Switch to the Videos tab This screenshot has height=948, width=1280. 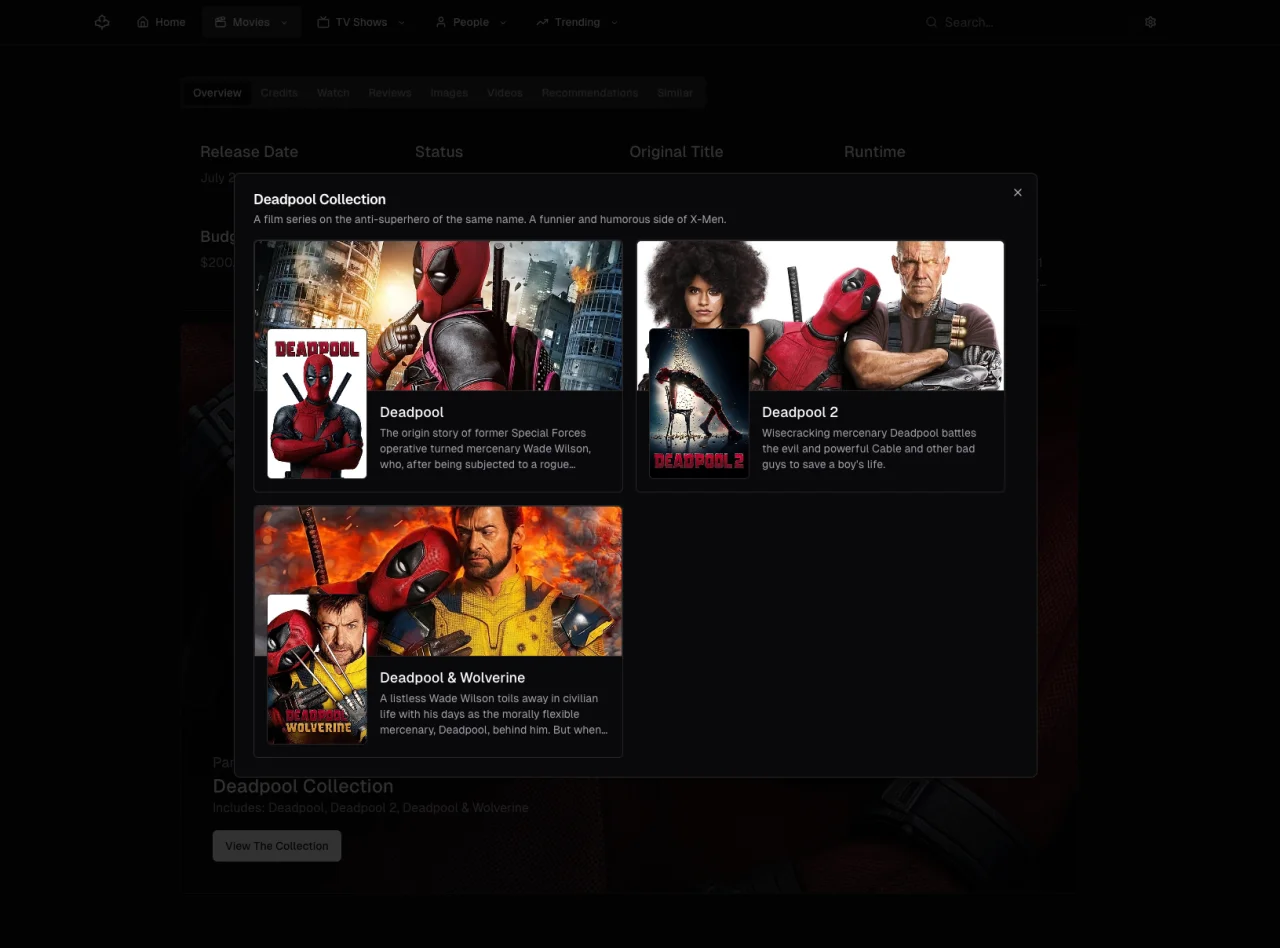(x=505, y=93)
